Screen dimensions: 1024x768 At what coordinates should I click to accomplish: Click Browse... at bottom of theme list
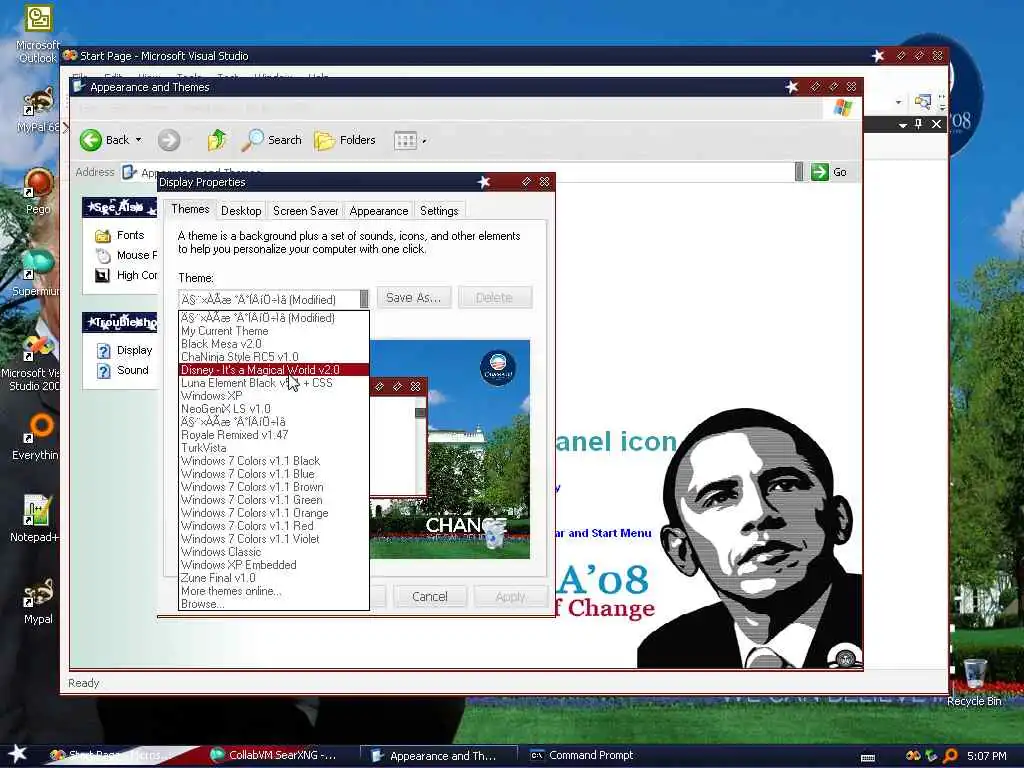point(274,605)
